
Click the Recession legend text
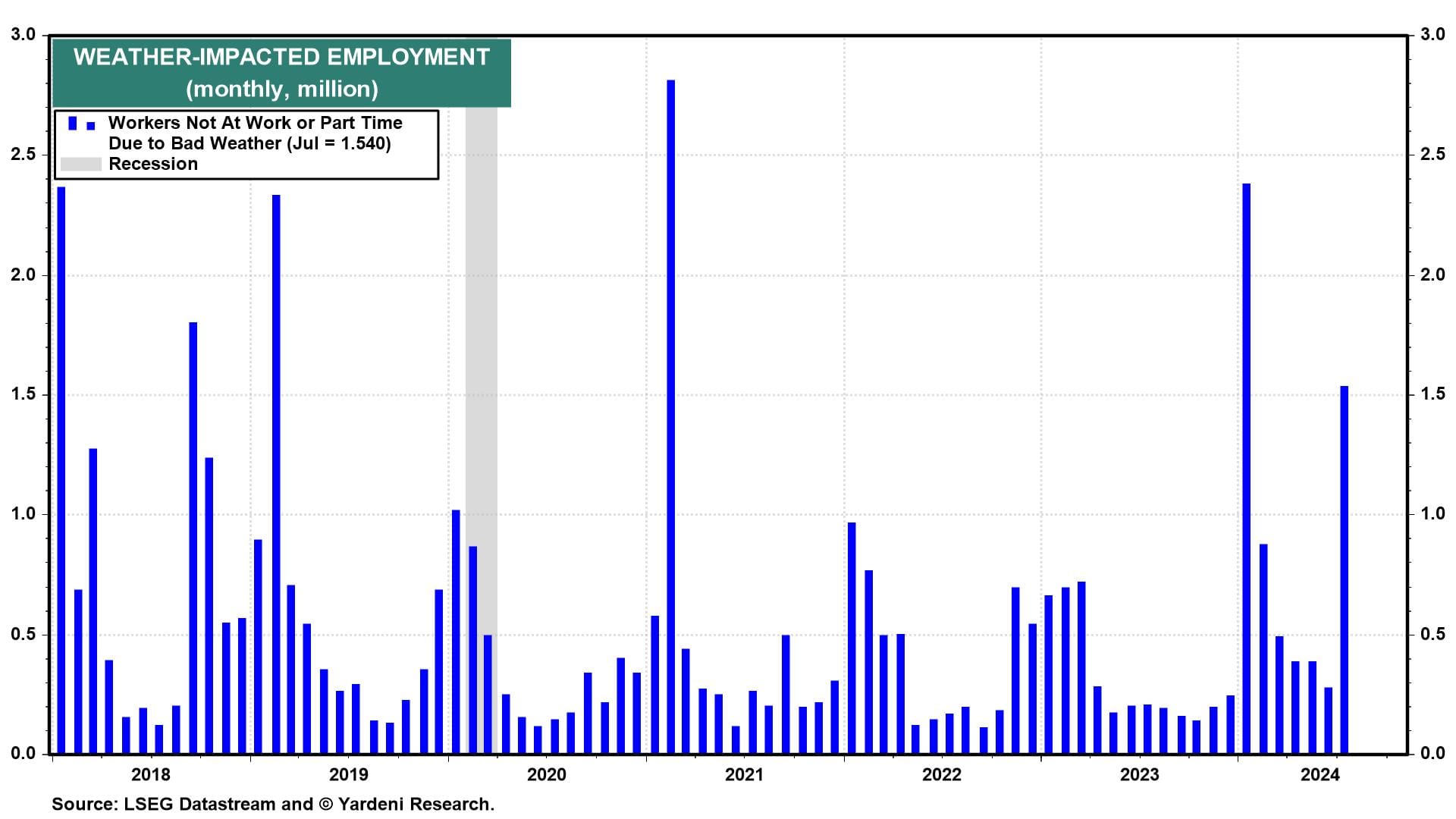coord(153,165)
